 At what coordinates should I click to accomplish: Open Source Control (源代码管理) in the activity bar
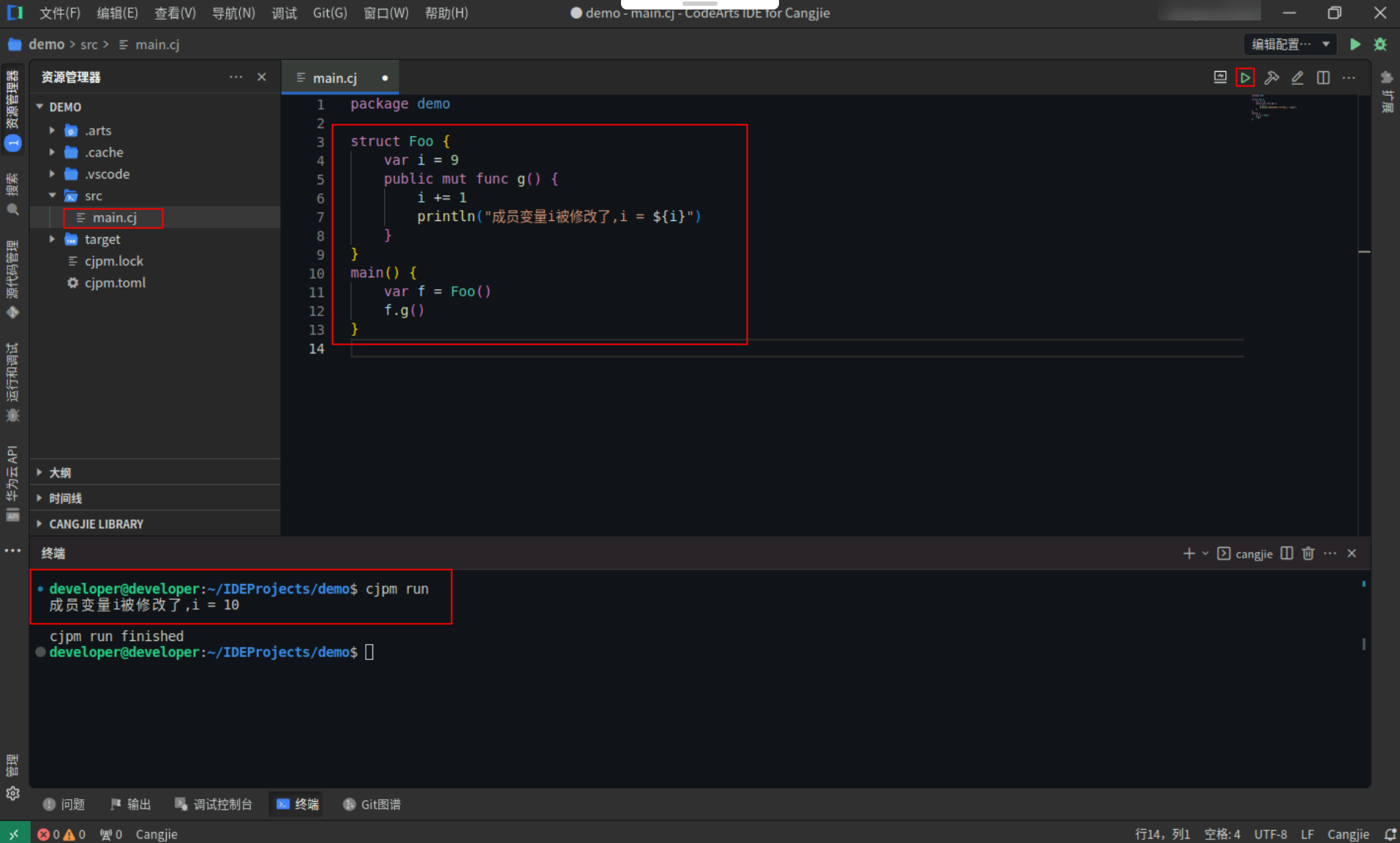[12, 279]
